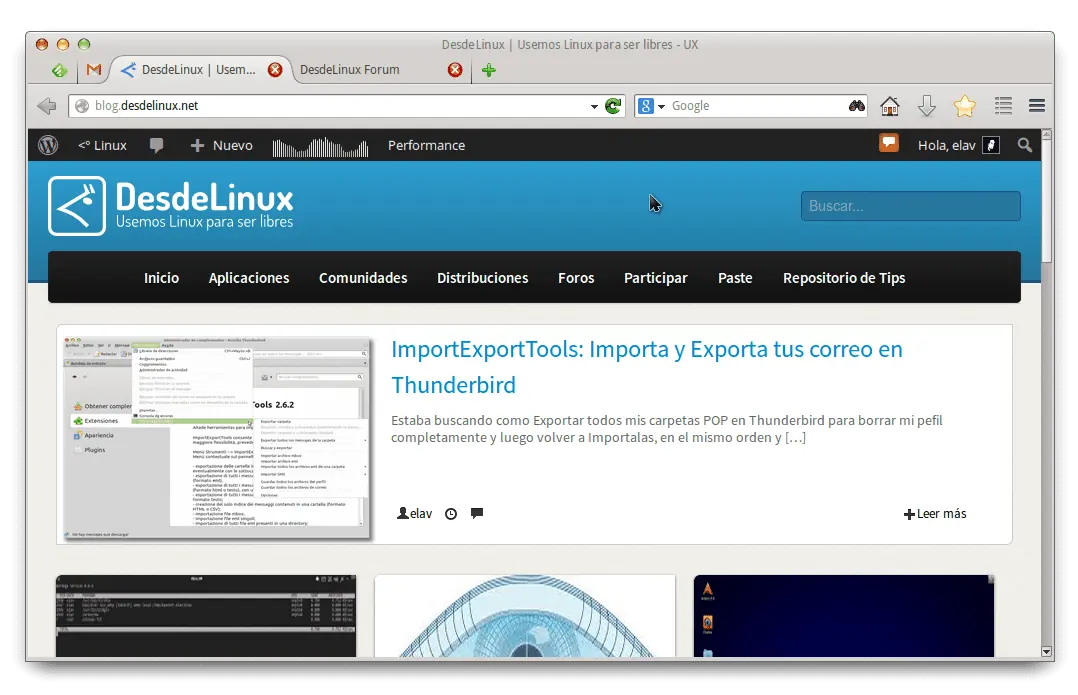This screenshot has height=695, width=1078.
Task: Open the dark blue desktop thumbnail
Action: point(844,615)
